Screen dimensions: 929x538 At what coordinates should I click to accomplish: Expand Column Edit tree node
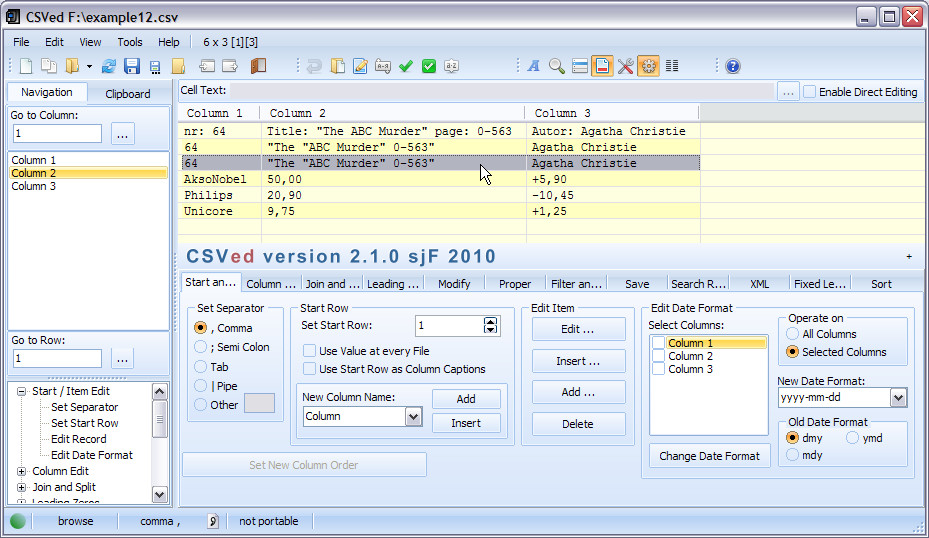21,471
